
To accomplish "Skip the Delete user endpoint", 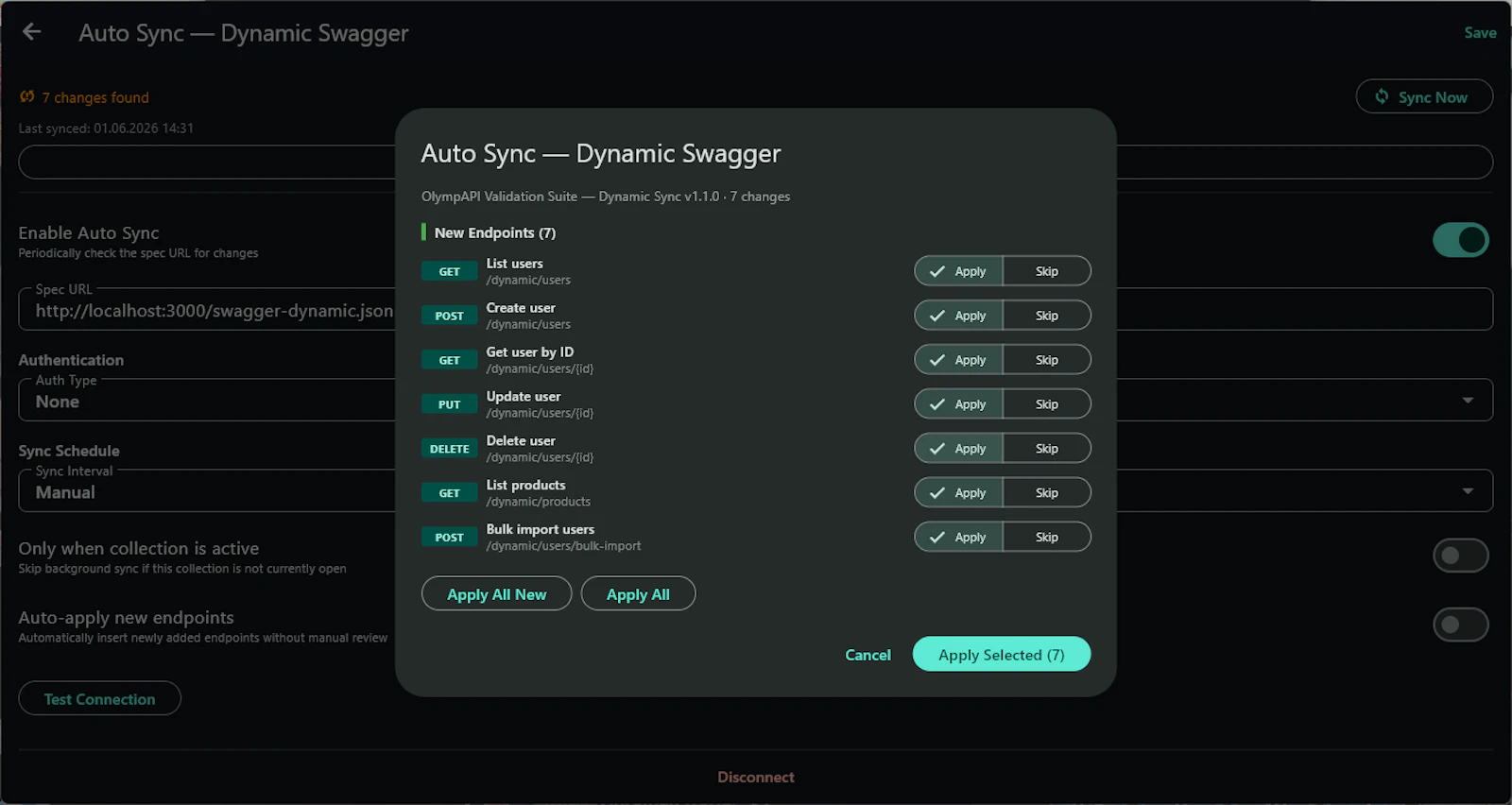I will (1047, 449).
